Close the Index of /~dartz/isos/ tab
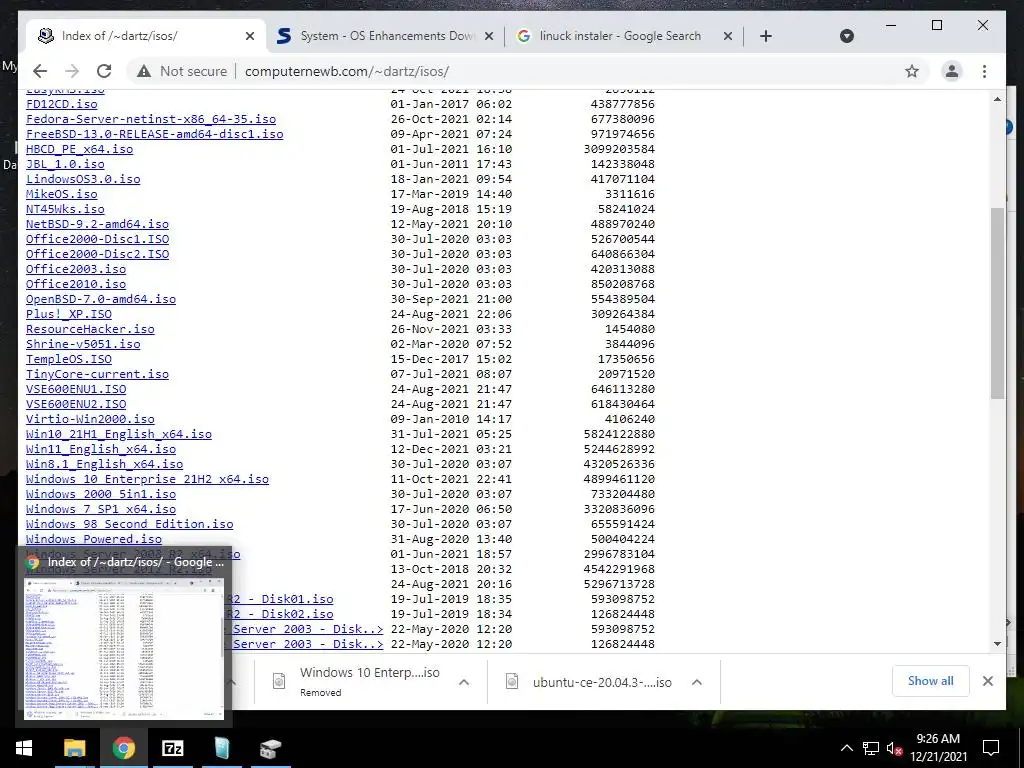The width and height of the screenshot is (1024, 768). (249, 36)
